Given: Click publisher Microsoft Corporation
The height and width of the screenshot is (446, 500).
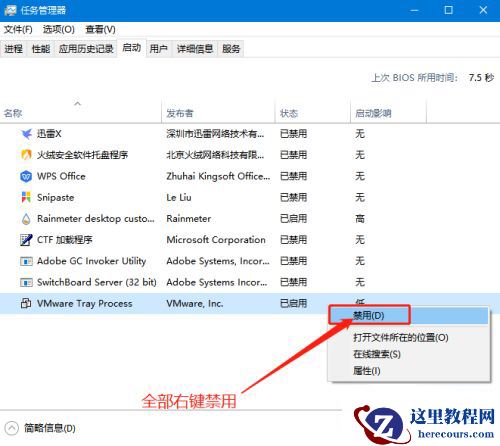Looking at the screenshot, I should pos(216,240).
